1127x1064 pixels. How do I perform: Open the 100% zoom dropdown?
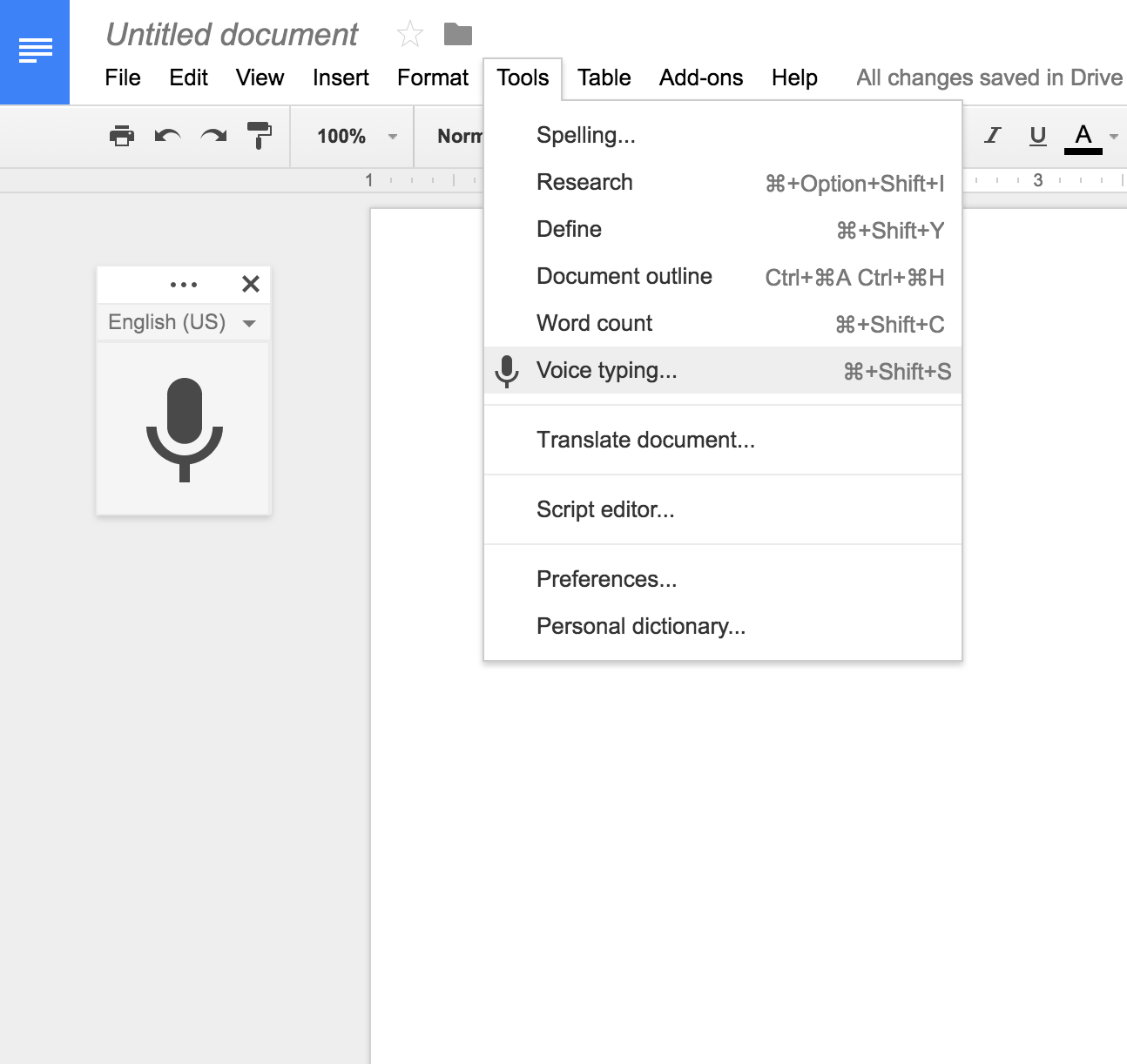click(x=357, y=136)
